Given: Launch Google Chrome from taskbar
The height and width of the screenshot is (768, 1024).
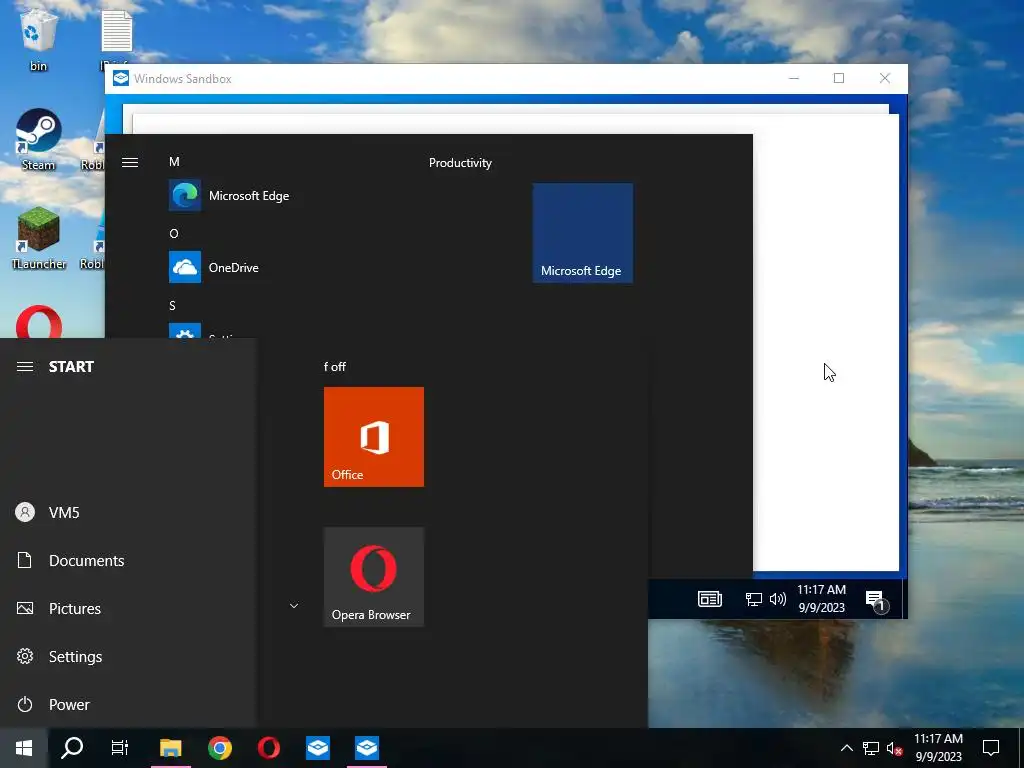Looking at the screenshot, I should click(x=219, y=748).
